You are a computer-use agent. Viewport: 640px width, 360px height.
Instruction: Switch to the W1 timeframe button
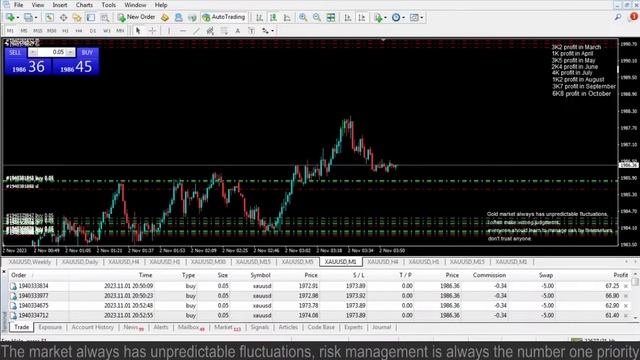tap(107, 31)
